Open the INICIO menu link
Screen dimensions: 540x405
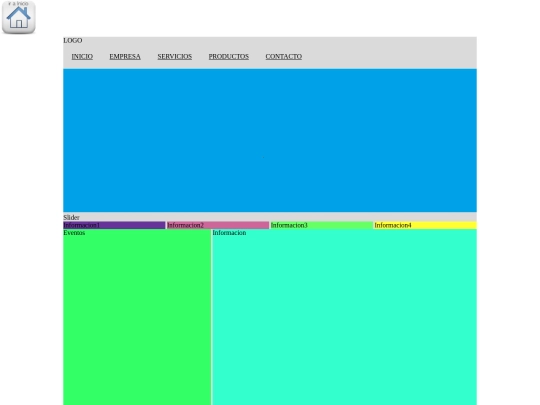tap(82, 56)
